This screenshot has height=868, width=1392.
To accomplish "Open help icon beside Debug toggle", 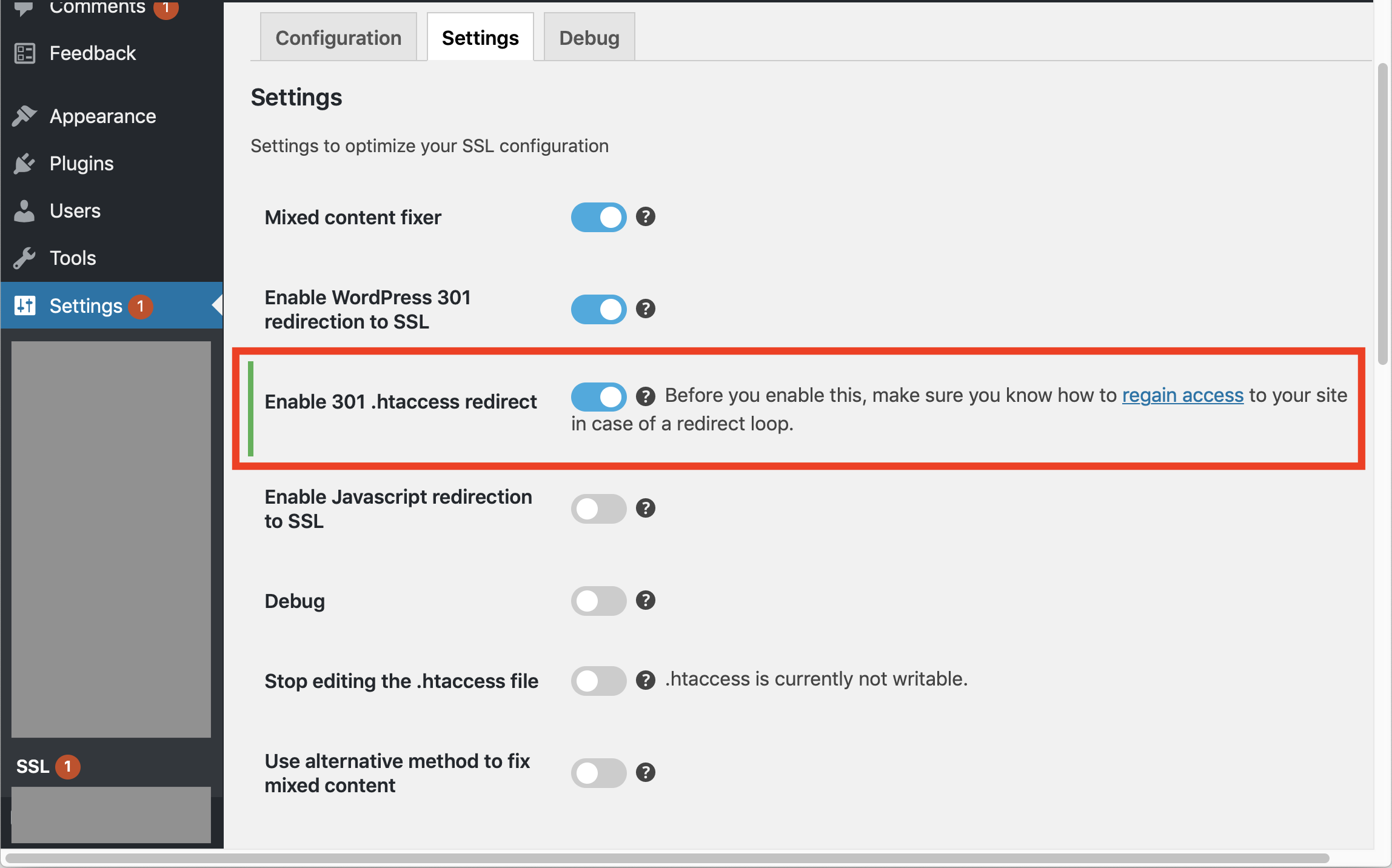I will 646,601.
